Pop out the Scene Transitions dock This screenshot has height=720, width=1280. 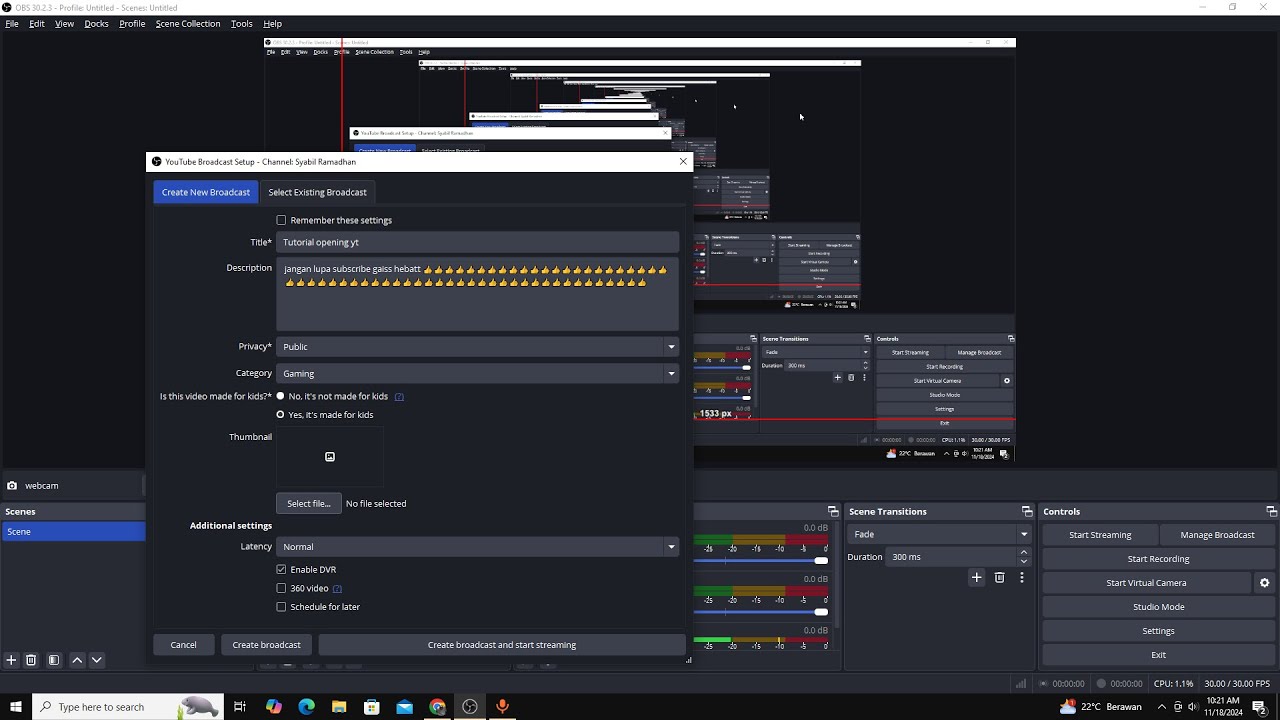(x=1026, y=511)
